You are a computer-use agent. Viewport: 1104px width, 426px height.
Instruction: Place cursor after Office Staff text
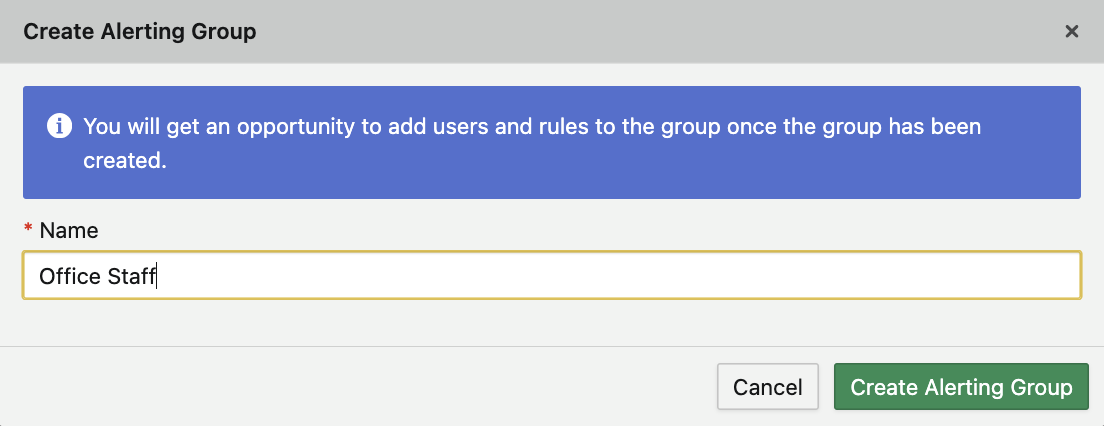(x=159, y=276)
